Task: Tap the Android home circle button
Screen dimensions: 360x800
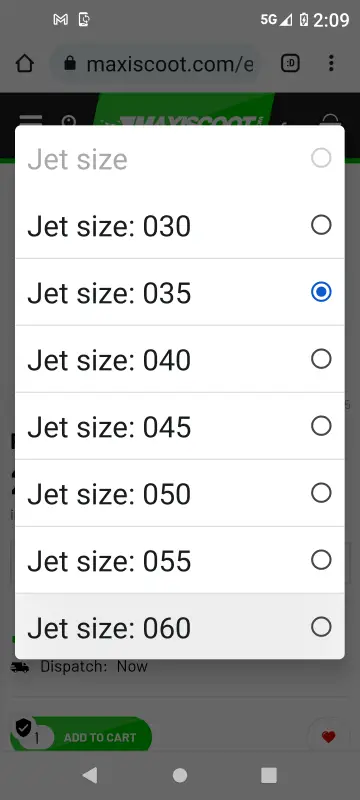Action: [x=180, y=775]
